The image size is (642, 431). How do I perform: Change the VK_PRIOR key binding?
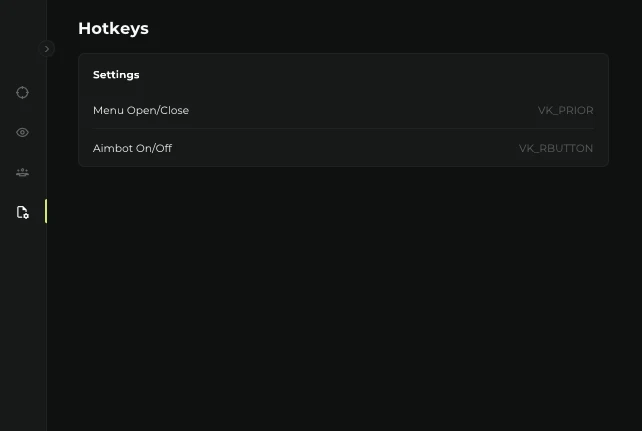click(x=565, y=110)
